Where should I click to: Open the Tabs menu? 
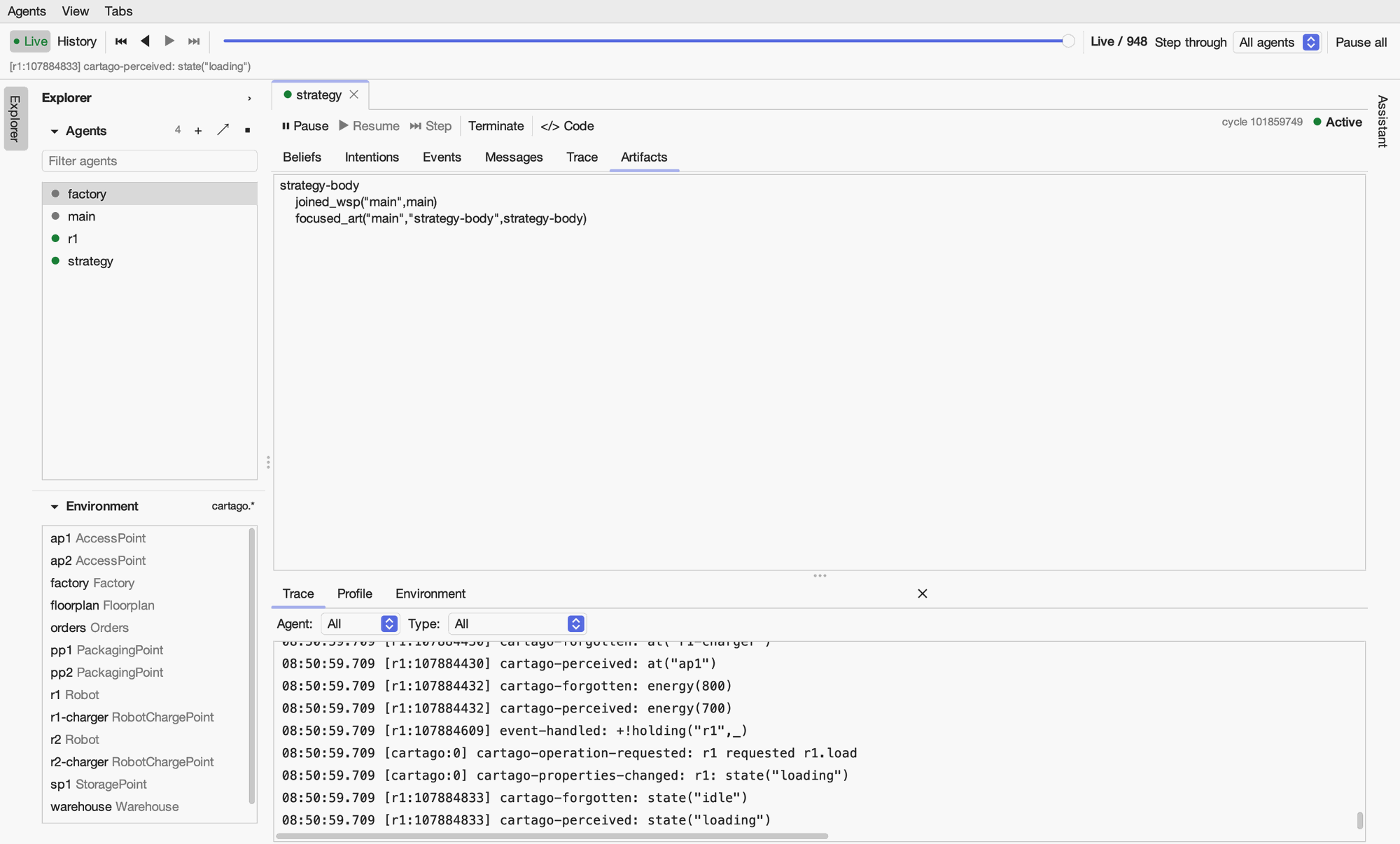point(118,11)
